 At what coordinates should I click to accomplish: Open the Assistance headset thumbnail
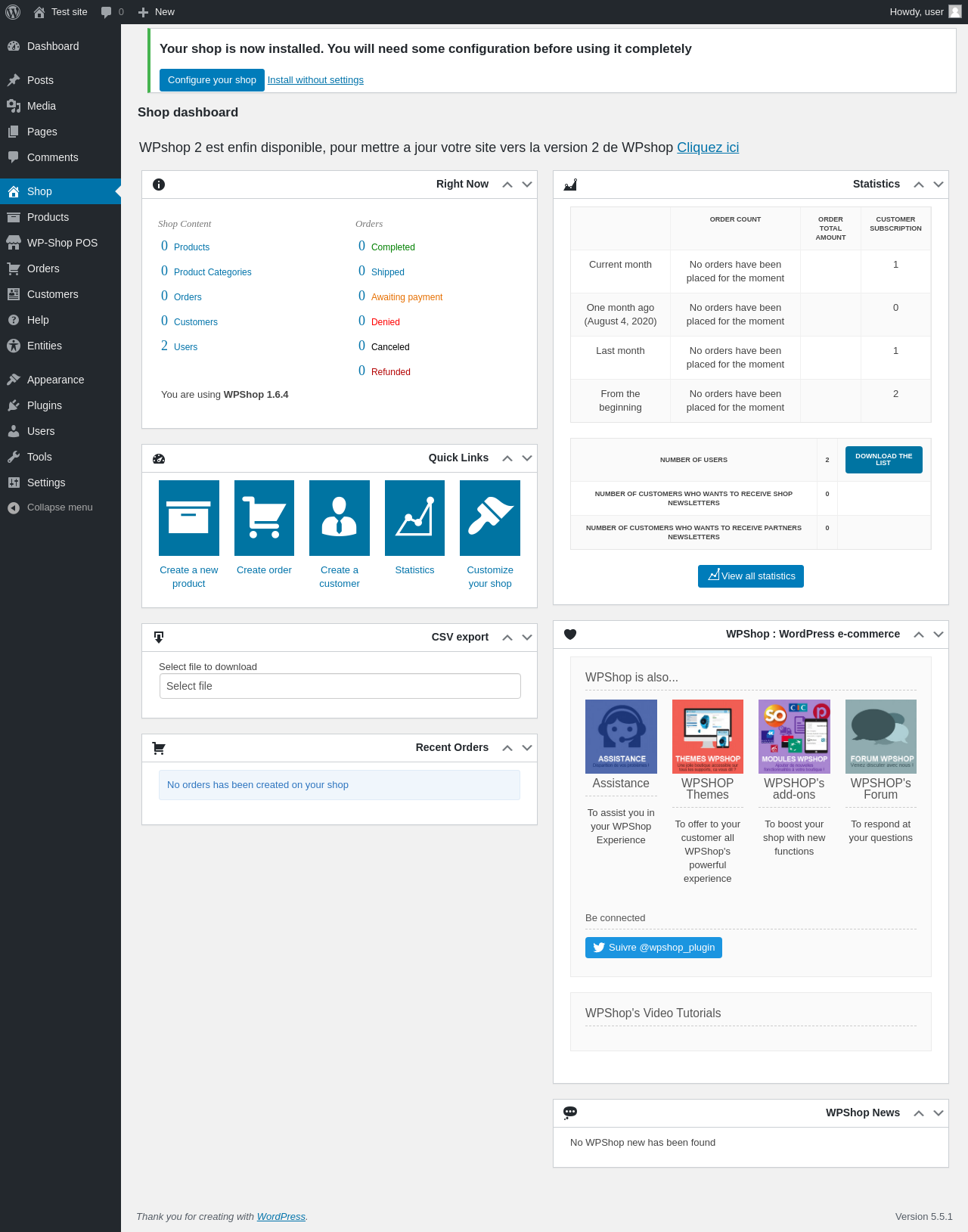click(621, 737)
